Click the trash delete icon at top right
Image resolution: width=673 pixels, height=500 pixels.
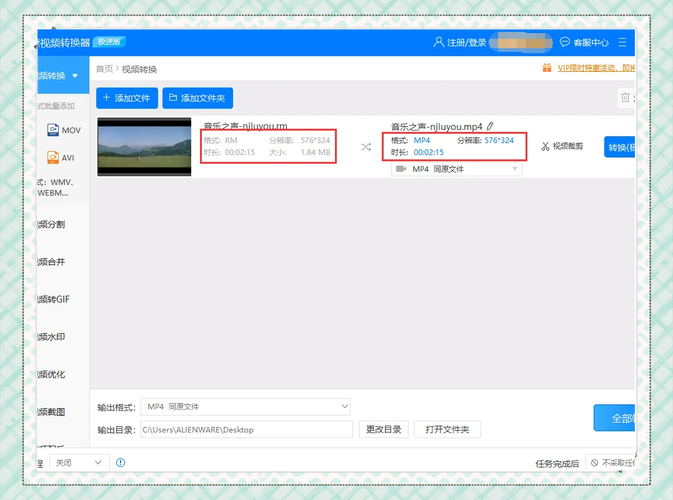point(626,98)
